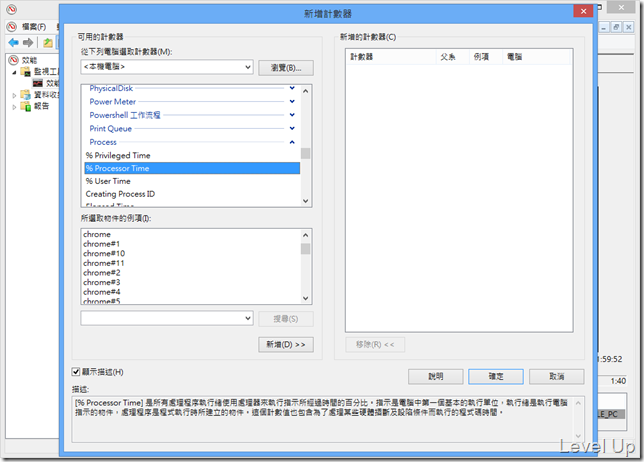Click the 父系 column header
Image resolution: width=644 pixels, height=462 pixels.
(453, 57)
